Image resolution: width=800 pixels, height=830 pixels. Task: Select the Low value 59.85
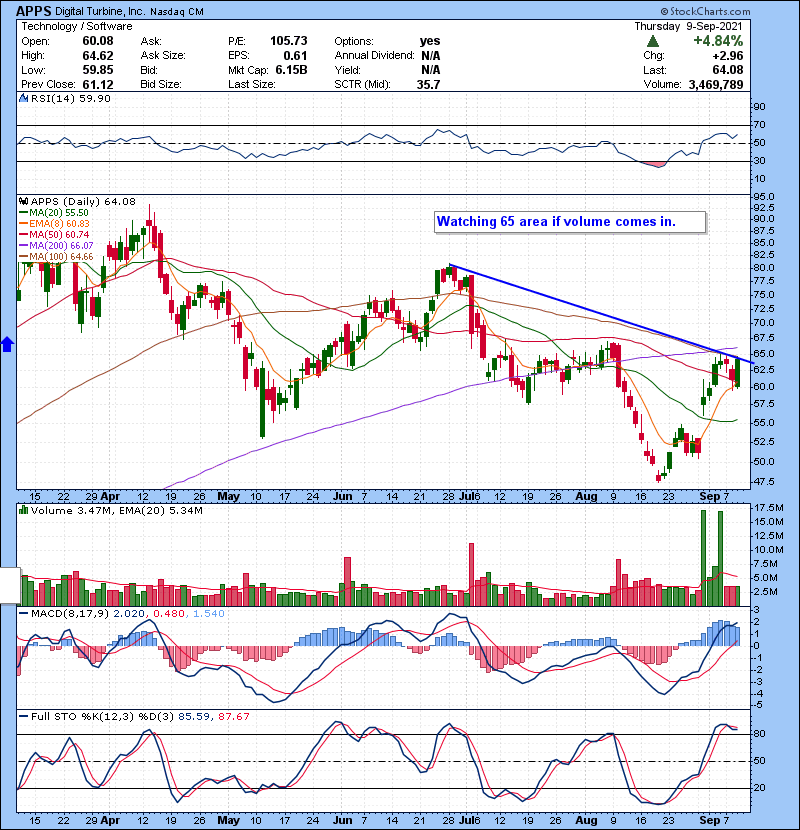[x=97, y=70]
